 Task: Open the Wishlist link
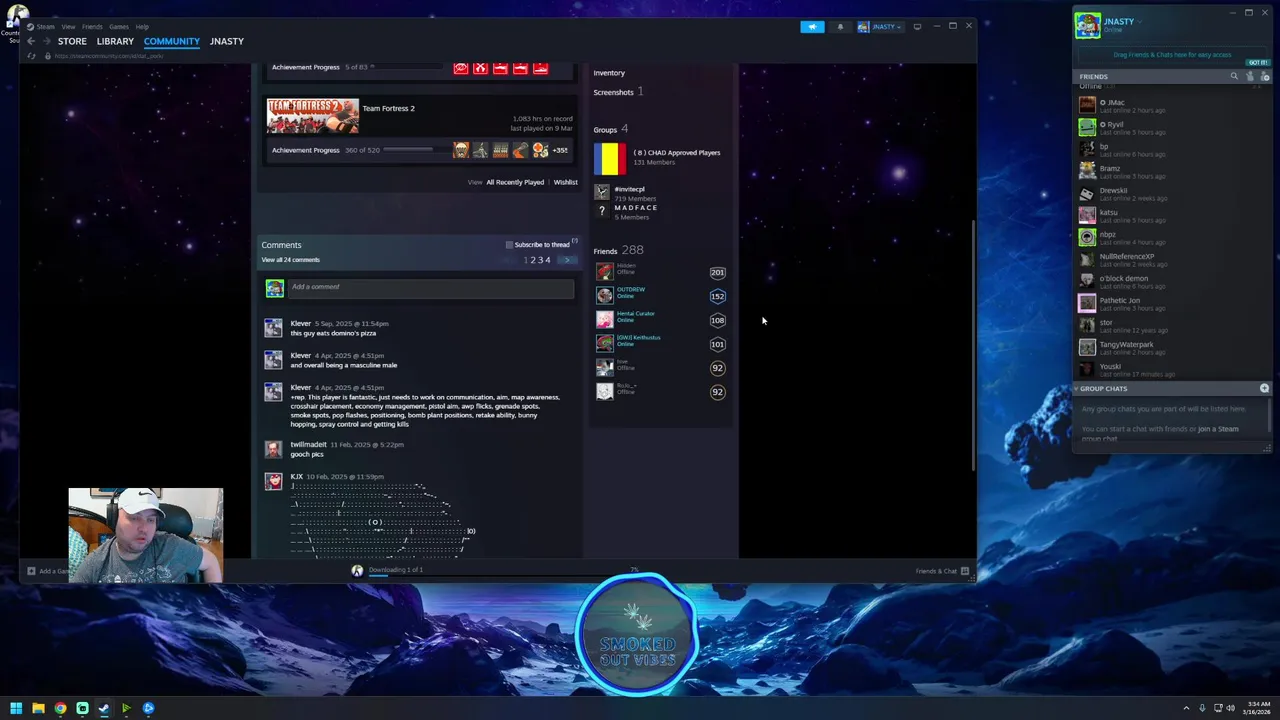pos(565,182)
